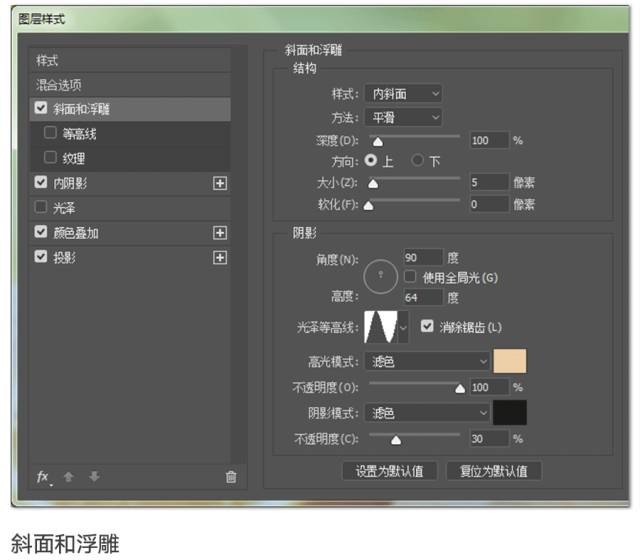Toggle the 颜色叠加 checkbox
Image resolution: width=640 pixels, height=560 pixels.
coord(41,231)
